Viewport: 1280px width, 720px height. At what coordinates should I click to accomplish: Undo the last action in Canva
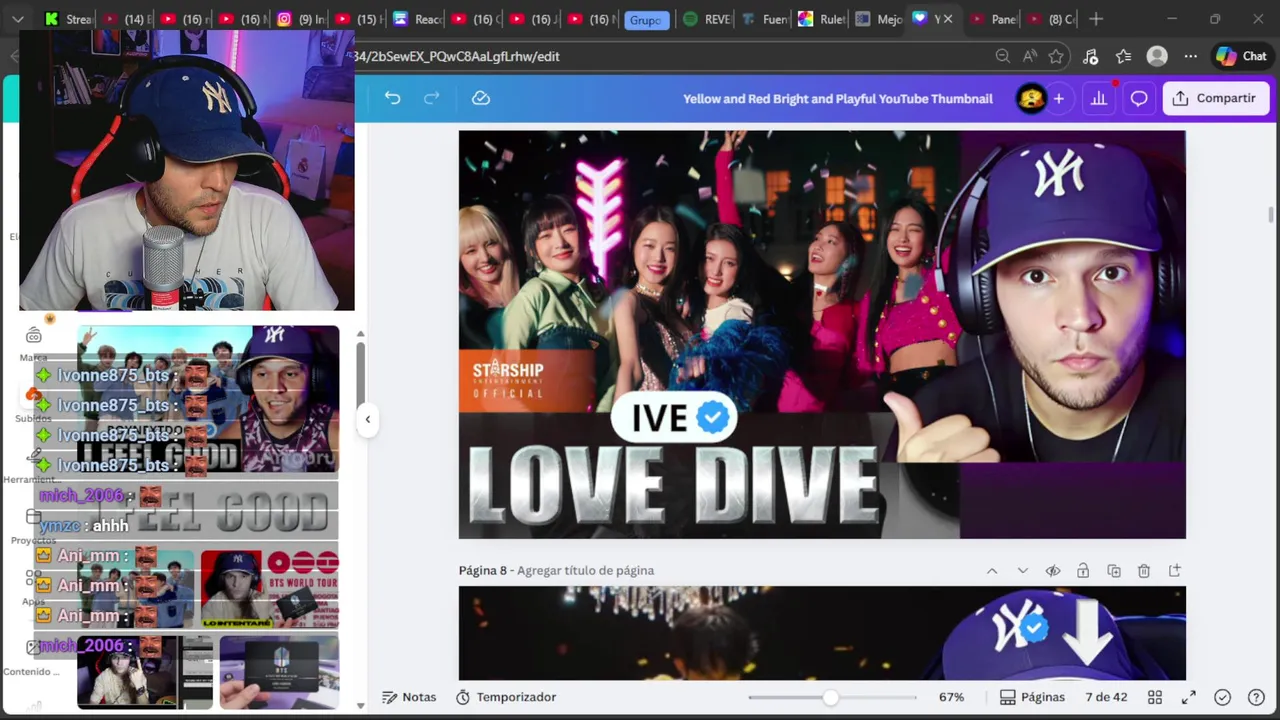(392, 98)
